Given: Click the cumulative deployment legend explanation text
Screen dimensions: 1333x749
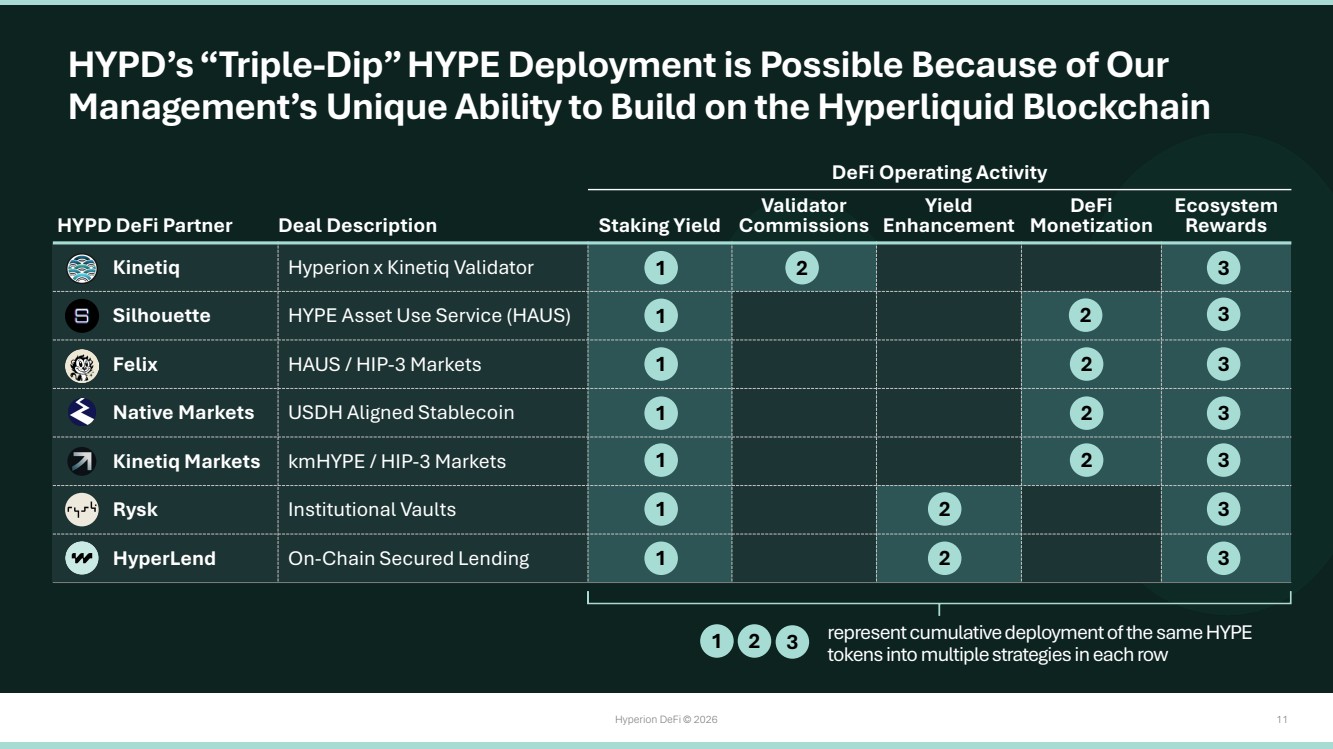Looking at the screenshot, I should (x=1040, y=644).
